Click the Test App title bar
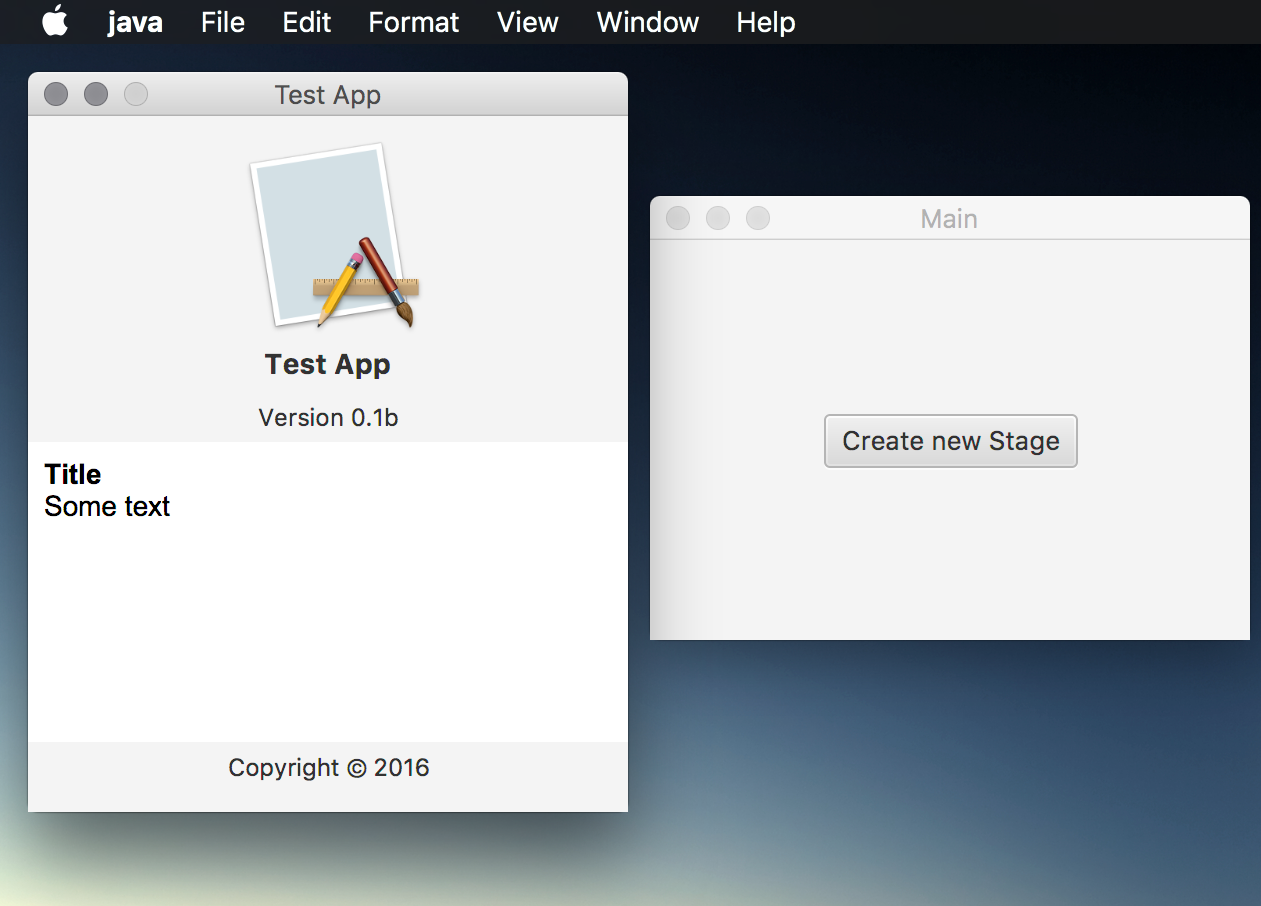1261x906 pixels. (x=328, y=94)
